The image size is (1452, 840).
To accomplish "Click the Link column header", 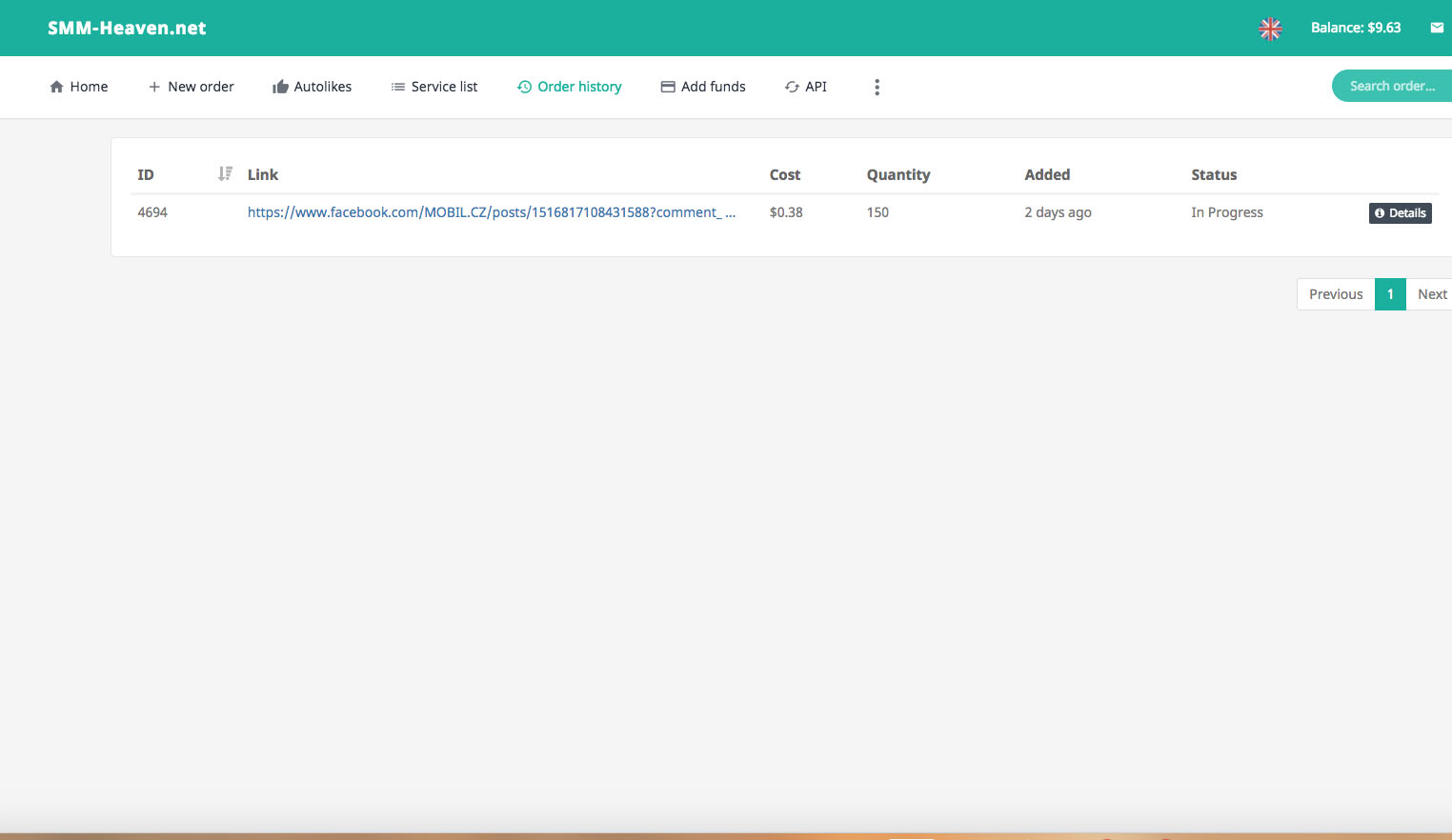I will pos(263,174).
